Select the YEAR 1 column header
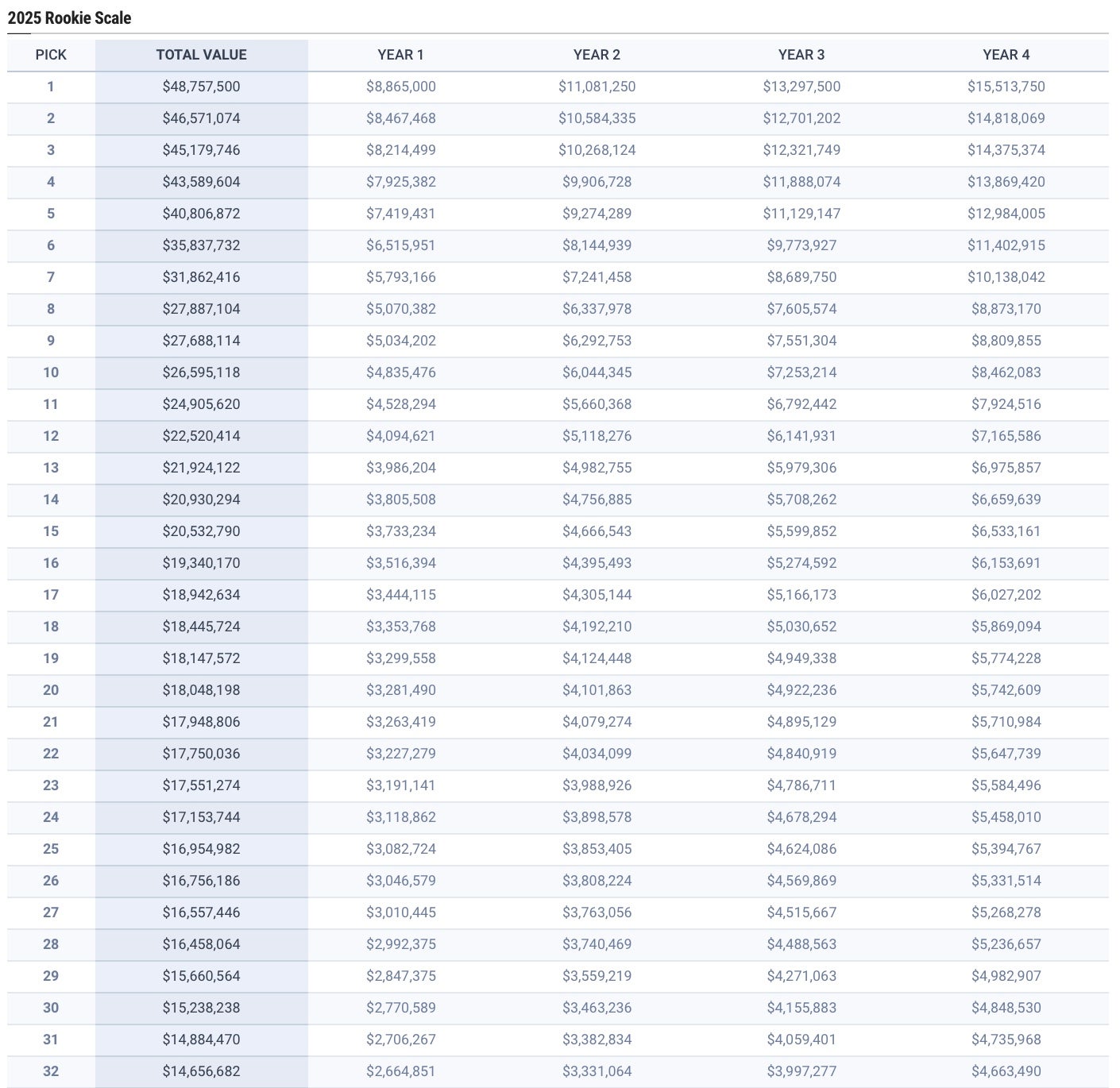The image size is (1120, 1088). [x=400, y=55]
